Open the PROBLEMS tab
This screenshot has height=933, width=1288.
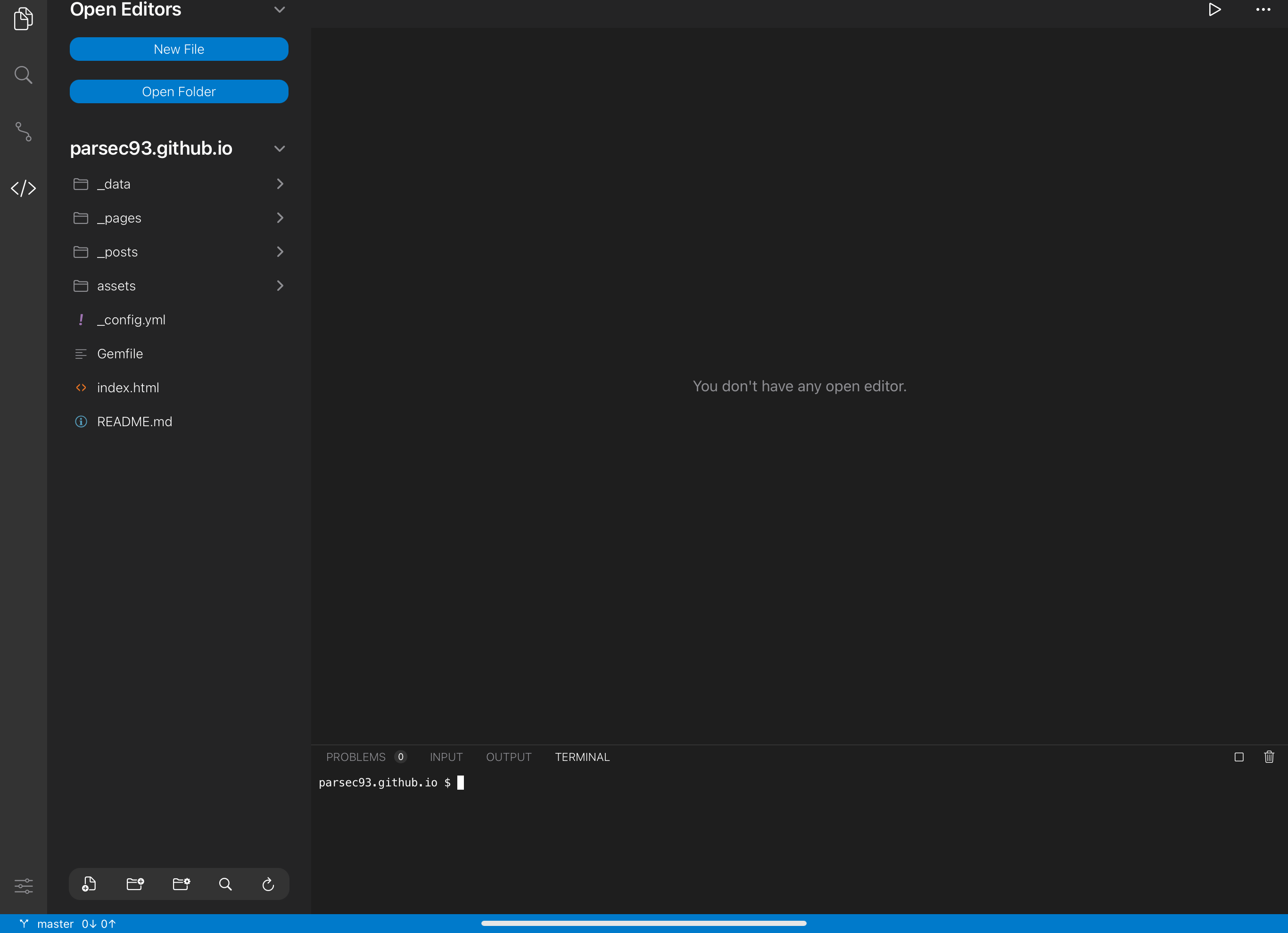356,756
